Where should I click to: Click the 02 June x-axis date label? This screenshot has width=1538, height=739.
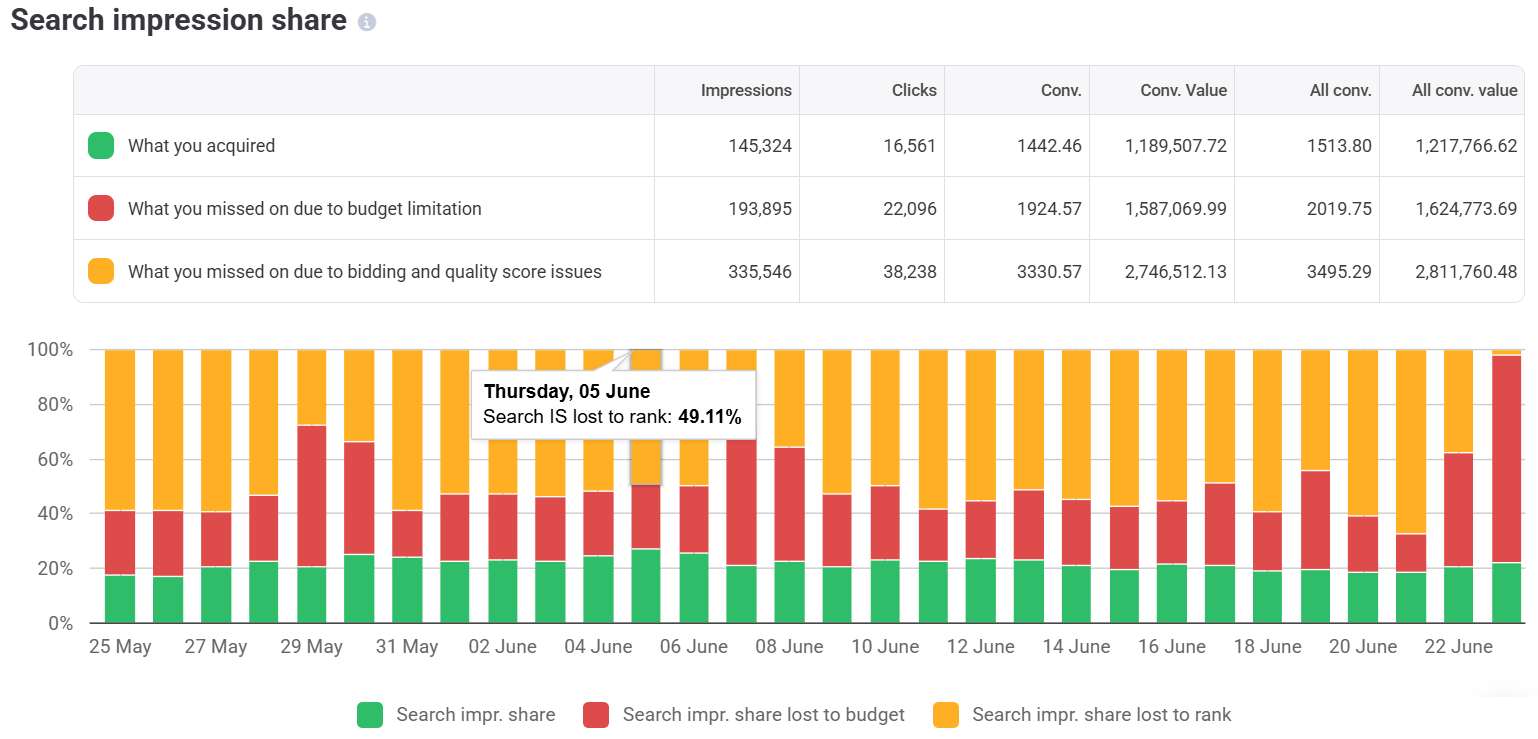pos(503,647)
